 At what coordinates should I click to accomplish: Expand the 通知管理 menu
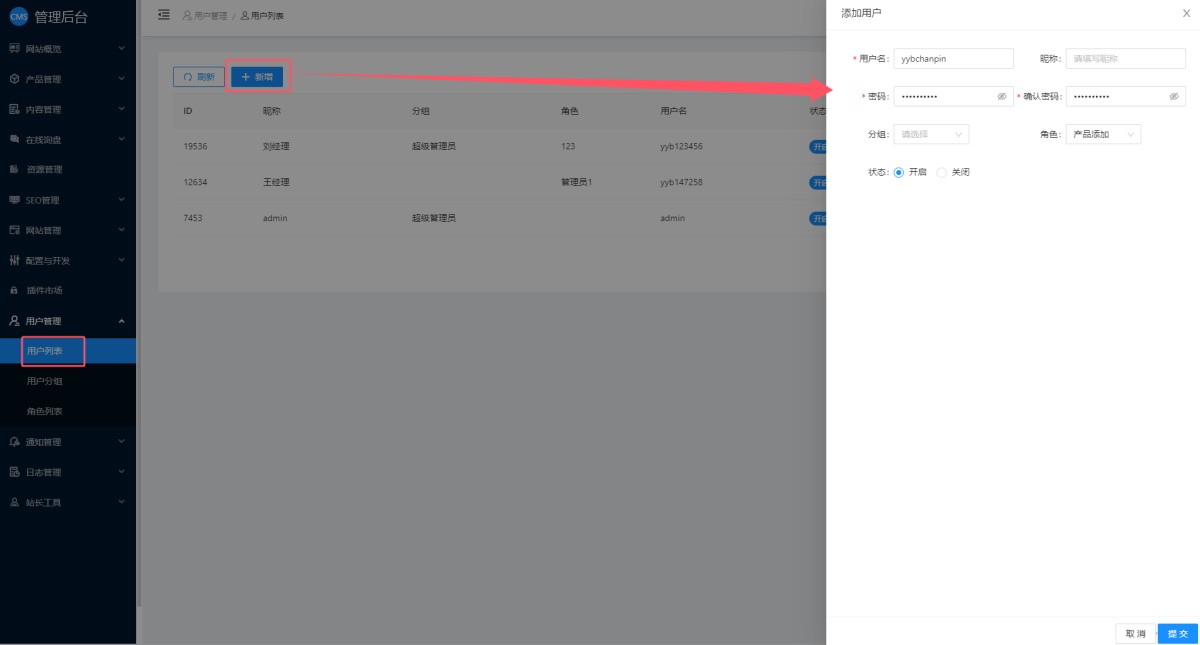point(68,442)
